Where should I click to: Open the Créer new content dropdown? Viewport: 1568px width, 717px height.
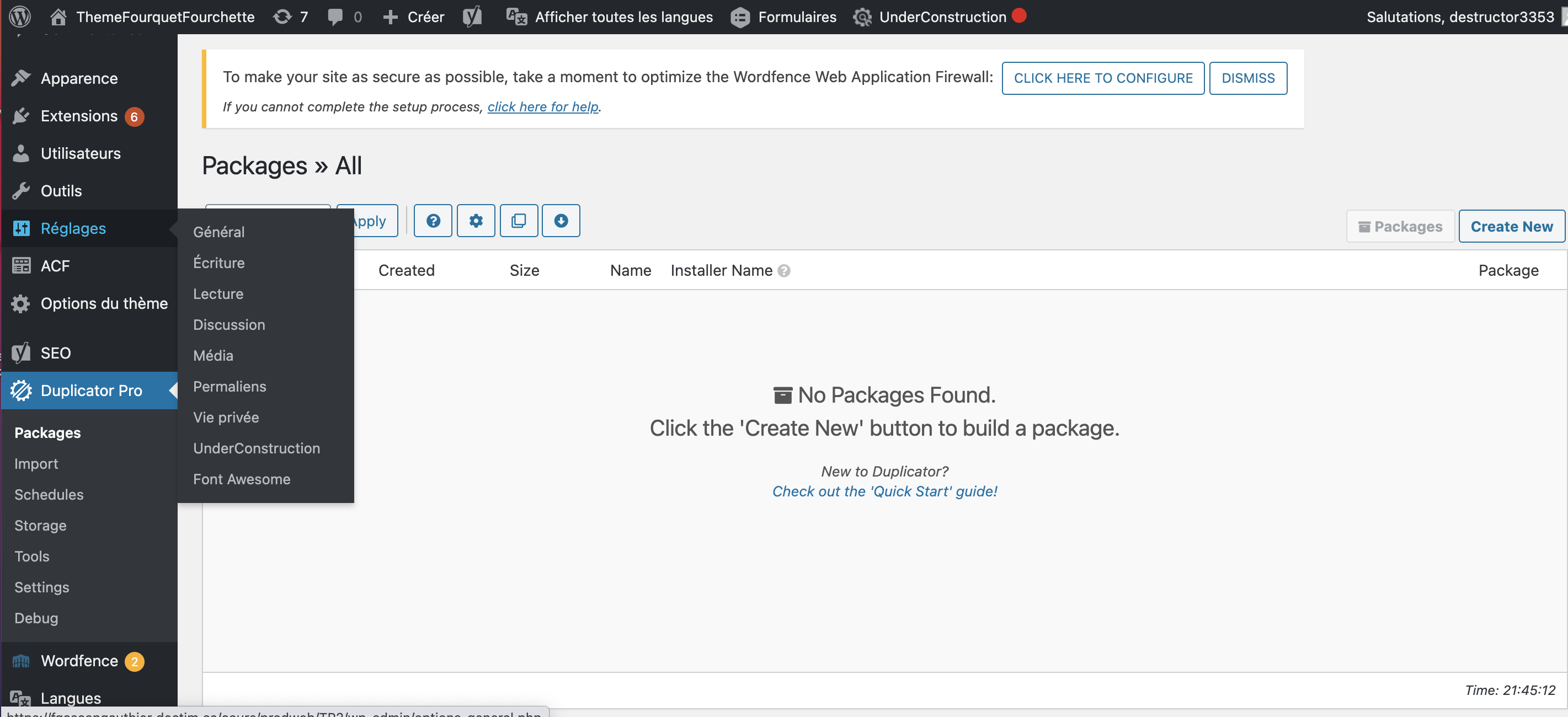(414, 17)
